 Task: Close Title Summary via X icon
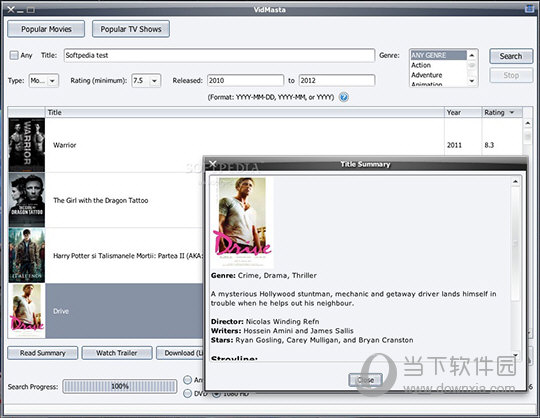pos(212,164)
